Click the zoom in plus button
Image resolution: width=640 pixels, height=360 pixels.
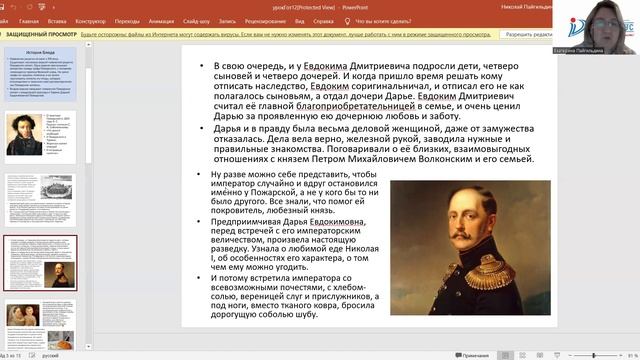620,356
